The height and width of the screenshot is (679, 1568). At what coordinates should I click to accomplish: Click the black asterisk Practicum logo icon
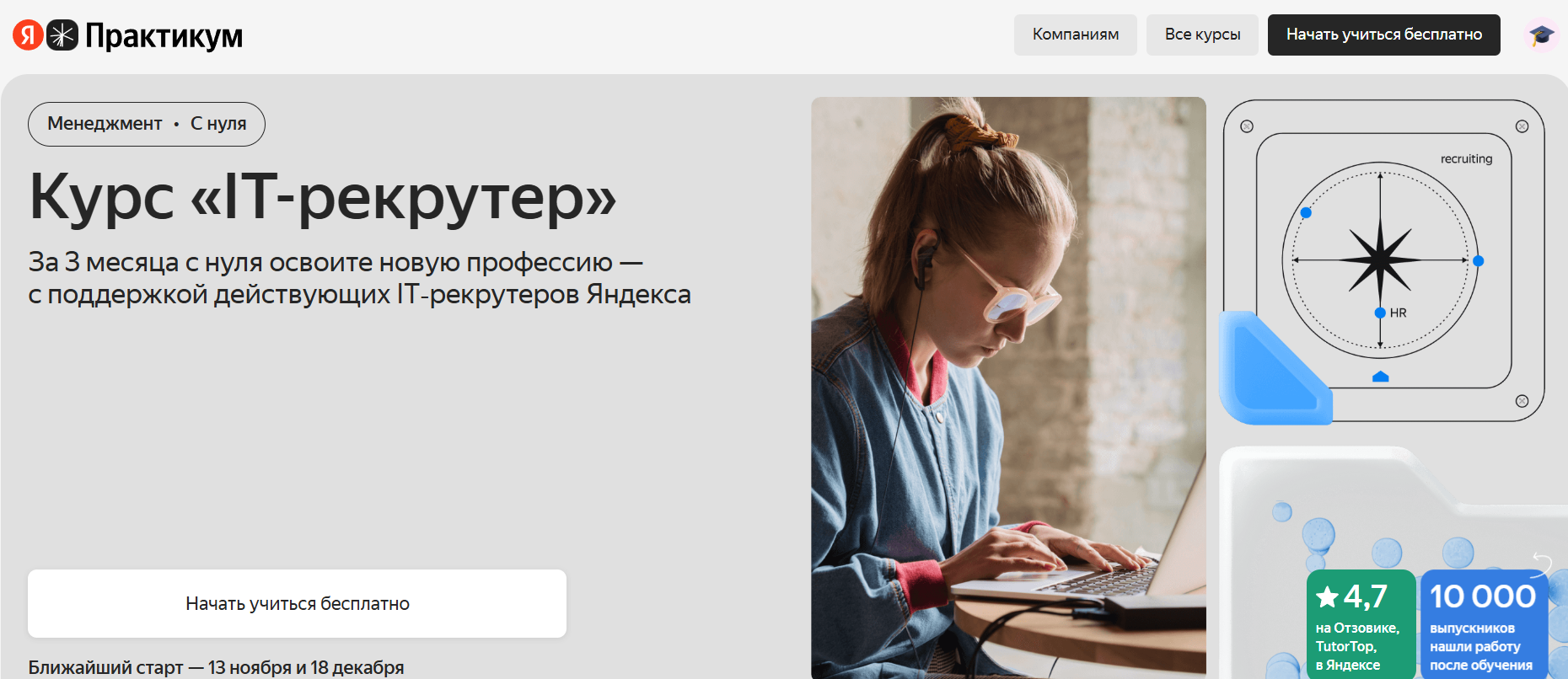(62, 35)
